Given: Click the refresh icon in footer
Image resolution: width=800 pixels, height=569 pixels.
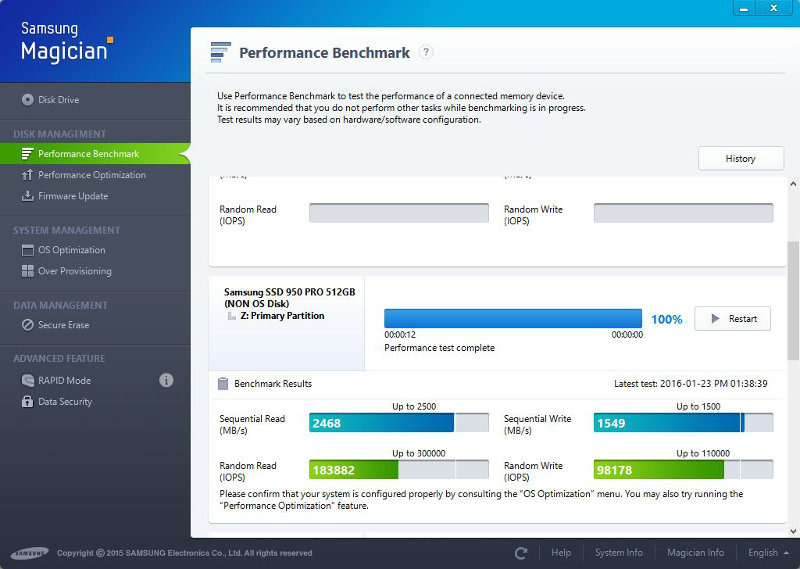Looking at the screenshot, I should coord(521,553).
